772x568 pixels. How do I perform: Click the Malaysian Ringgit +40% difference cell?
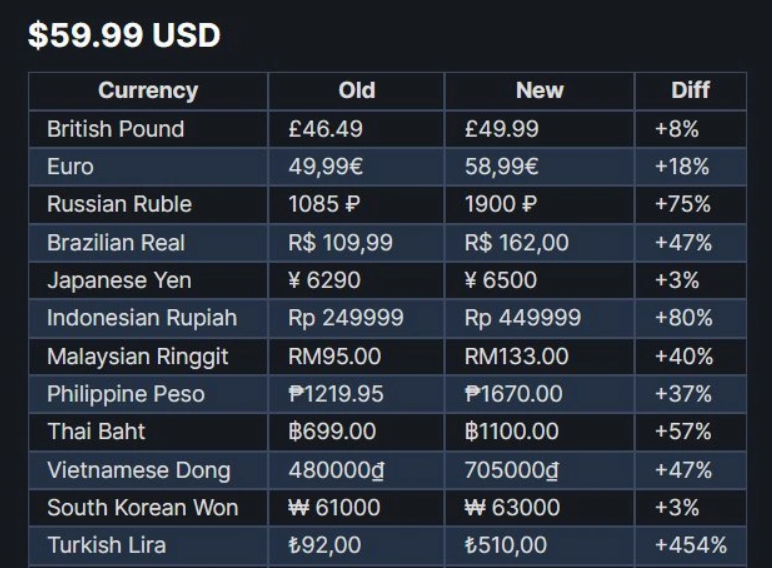(x=683, y=357)
